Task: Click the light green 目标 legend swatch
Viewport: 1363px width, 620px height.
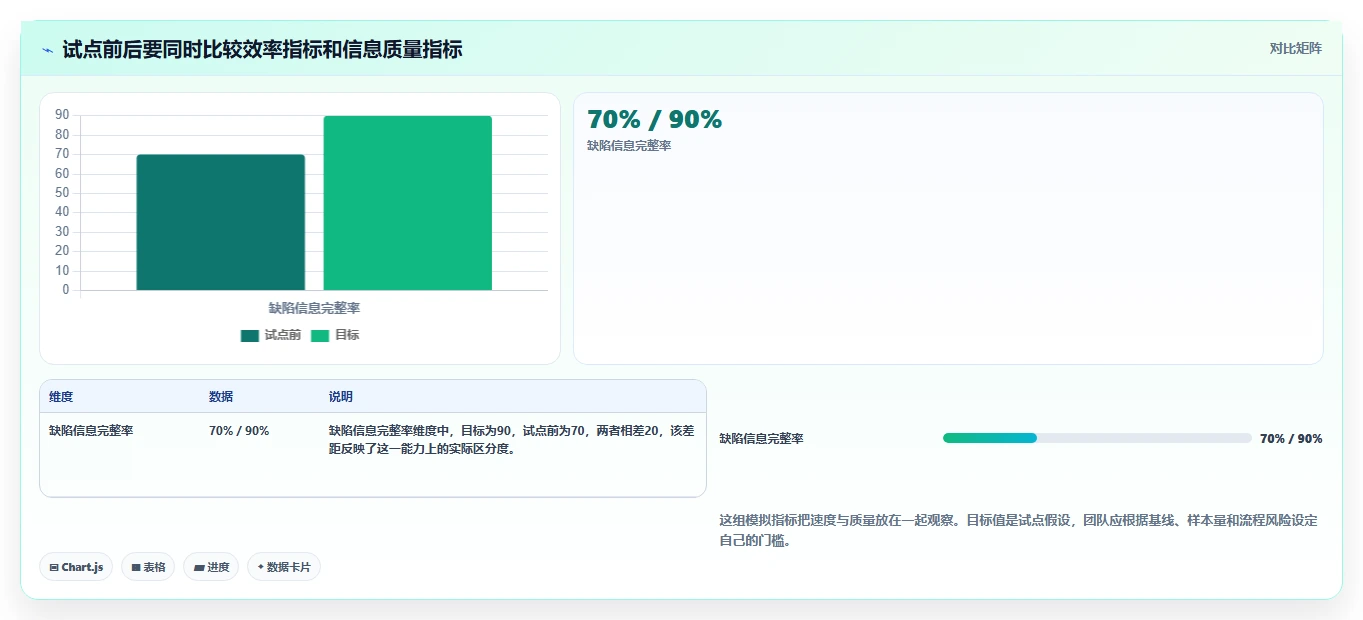Action: click(320, 335)
